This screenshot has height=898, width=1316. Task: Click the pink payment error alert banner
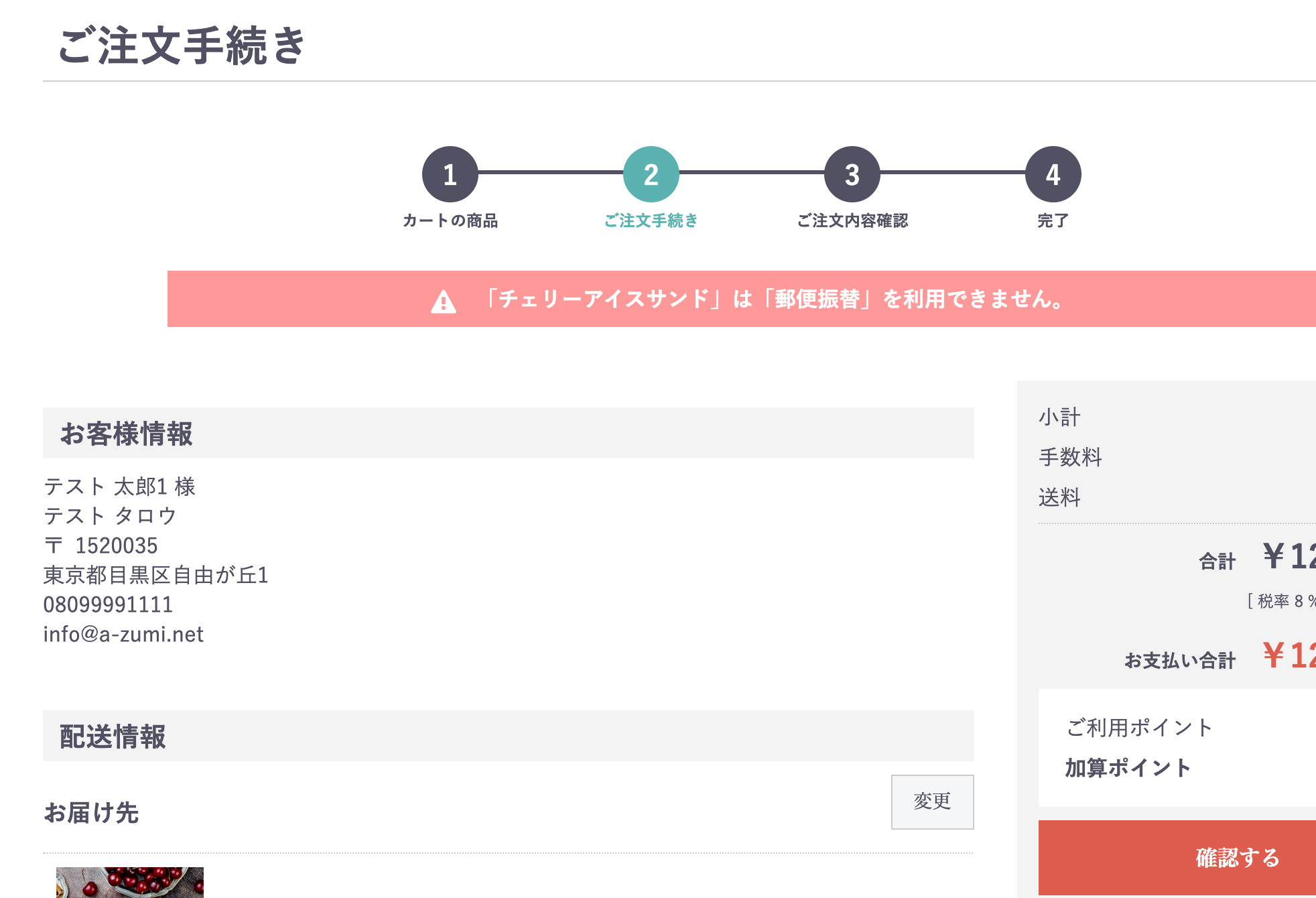(x=742, y=299)
